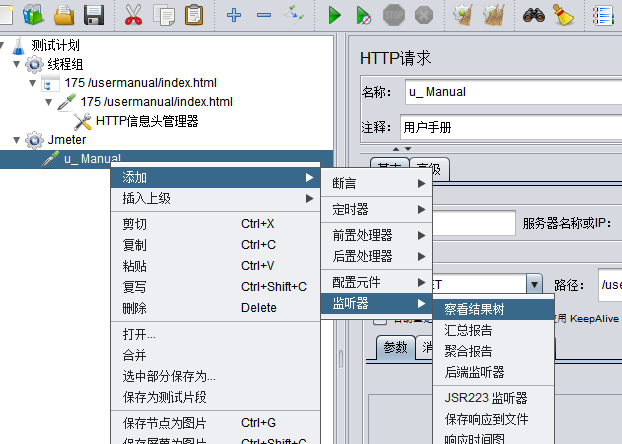Click wrench icon of HTTP信息头管理器

coord(83,121)
